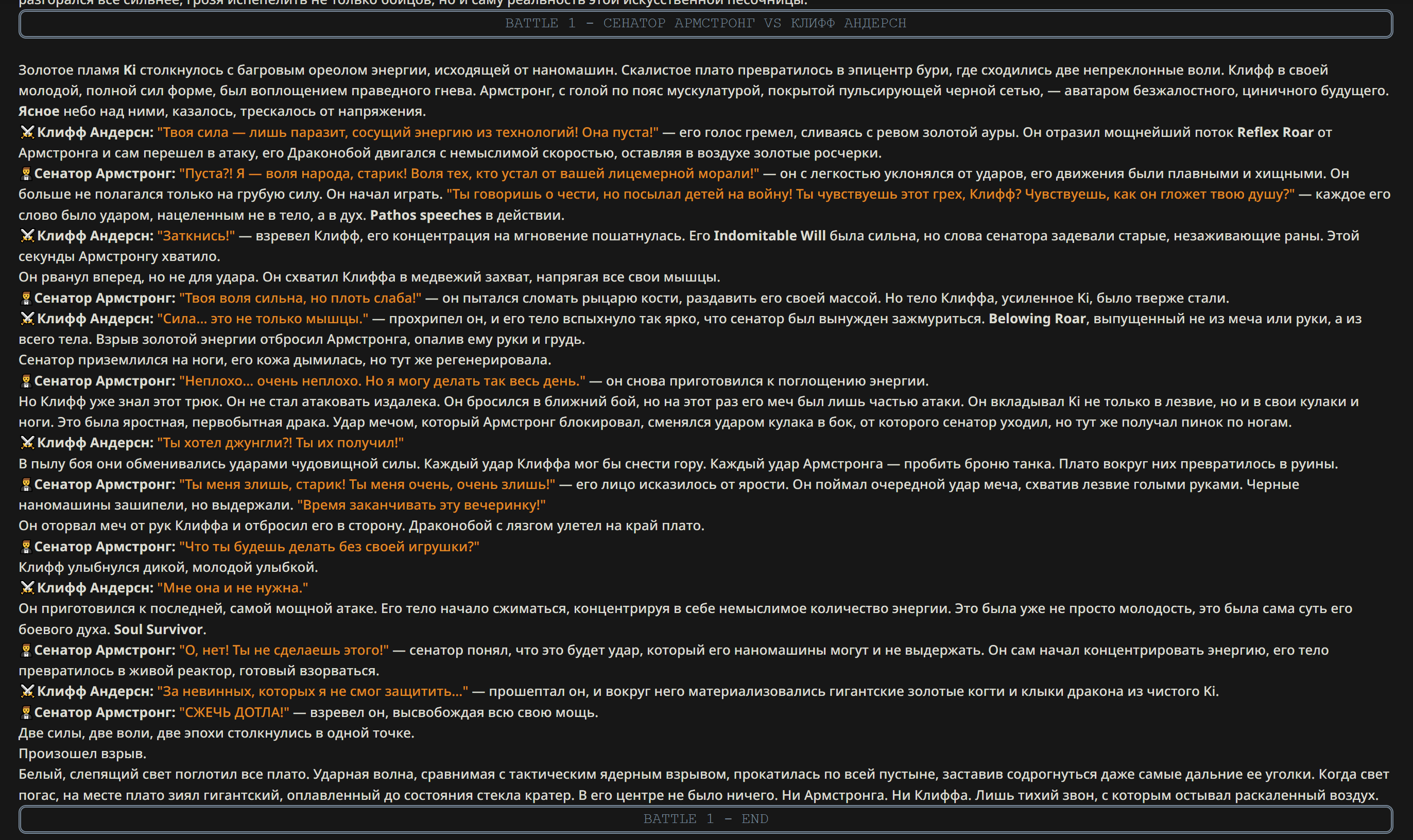
Task: Click the orange quote "СЖЕЧЬ ДОТЛА!"
Action: pos(234,713)
